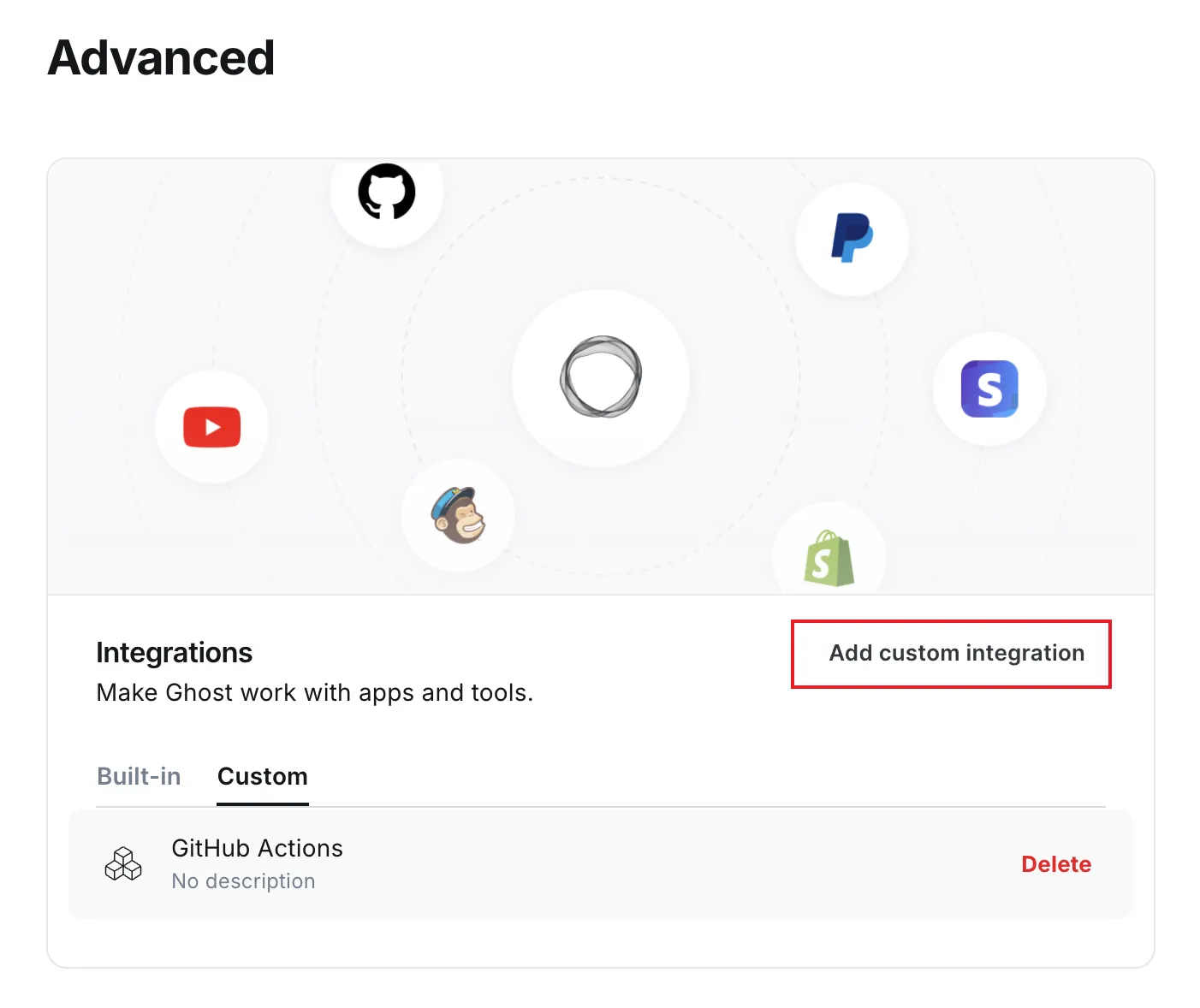Select the PayPal integration icon

pos(852,239)
